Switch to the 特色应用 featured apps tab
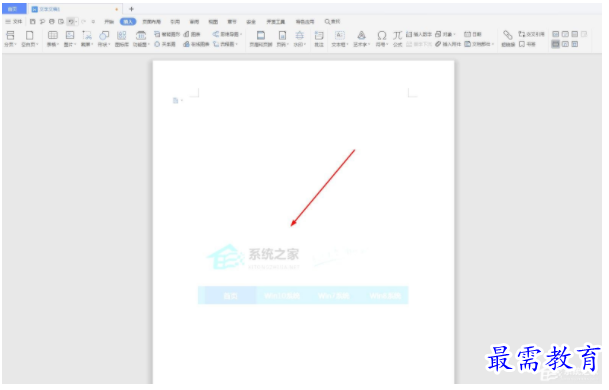Screen dimensions: 609x390 point(305,22)
